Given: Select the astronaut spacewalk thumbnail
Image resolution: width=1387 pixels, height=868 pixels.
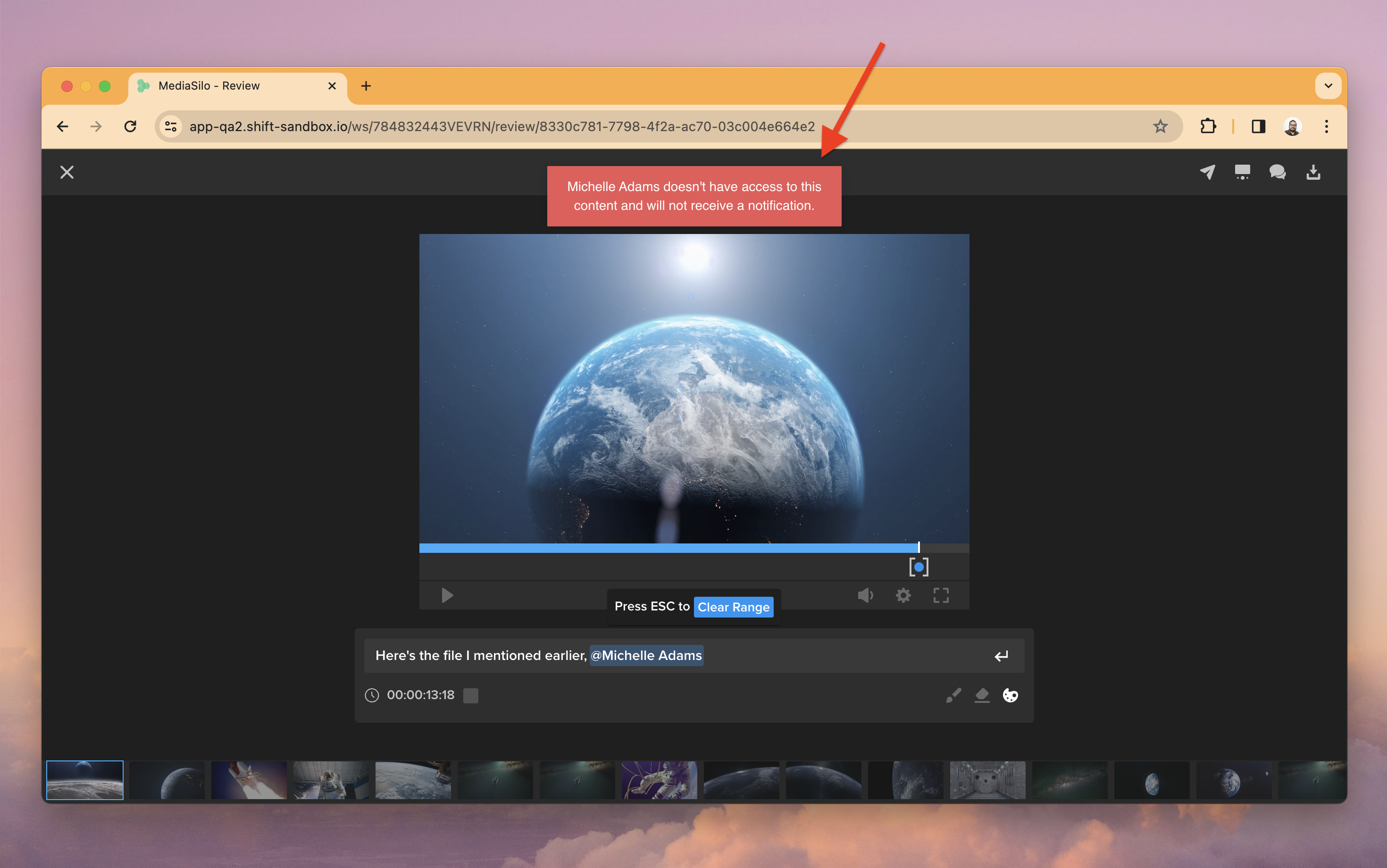Looking at the screenshot, I should (659, 780).
